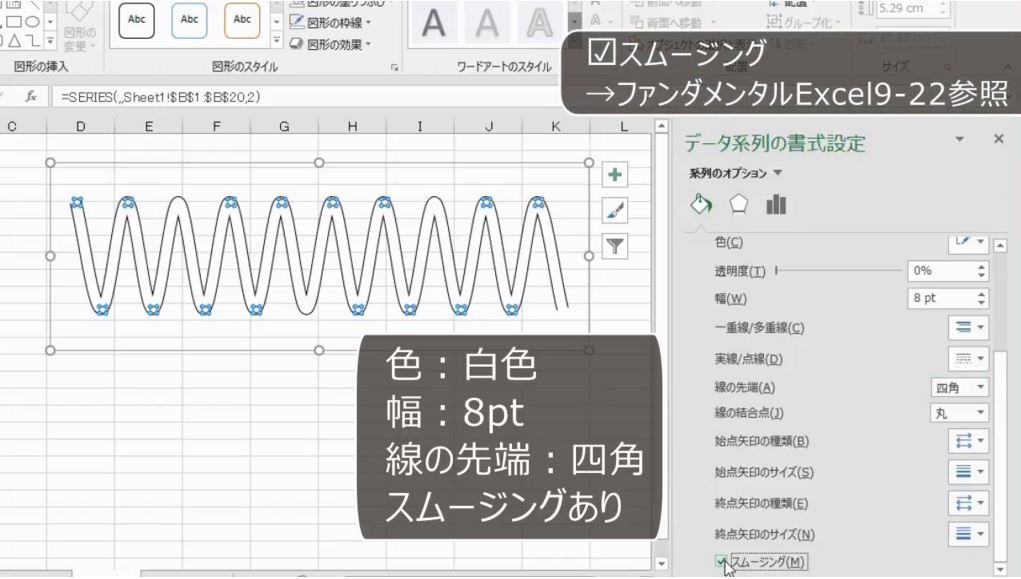
Task: Select the dark solid A WordArt style
Action: [434, 23]
